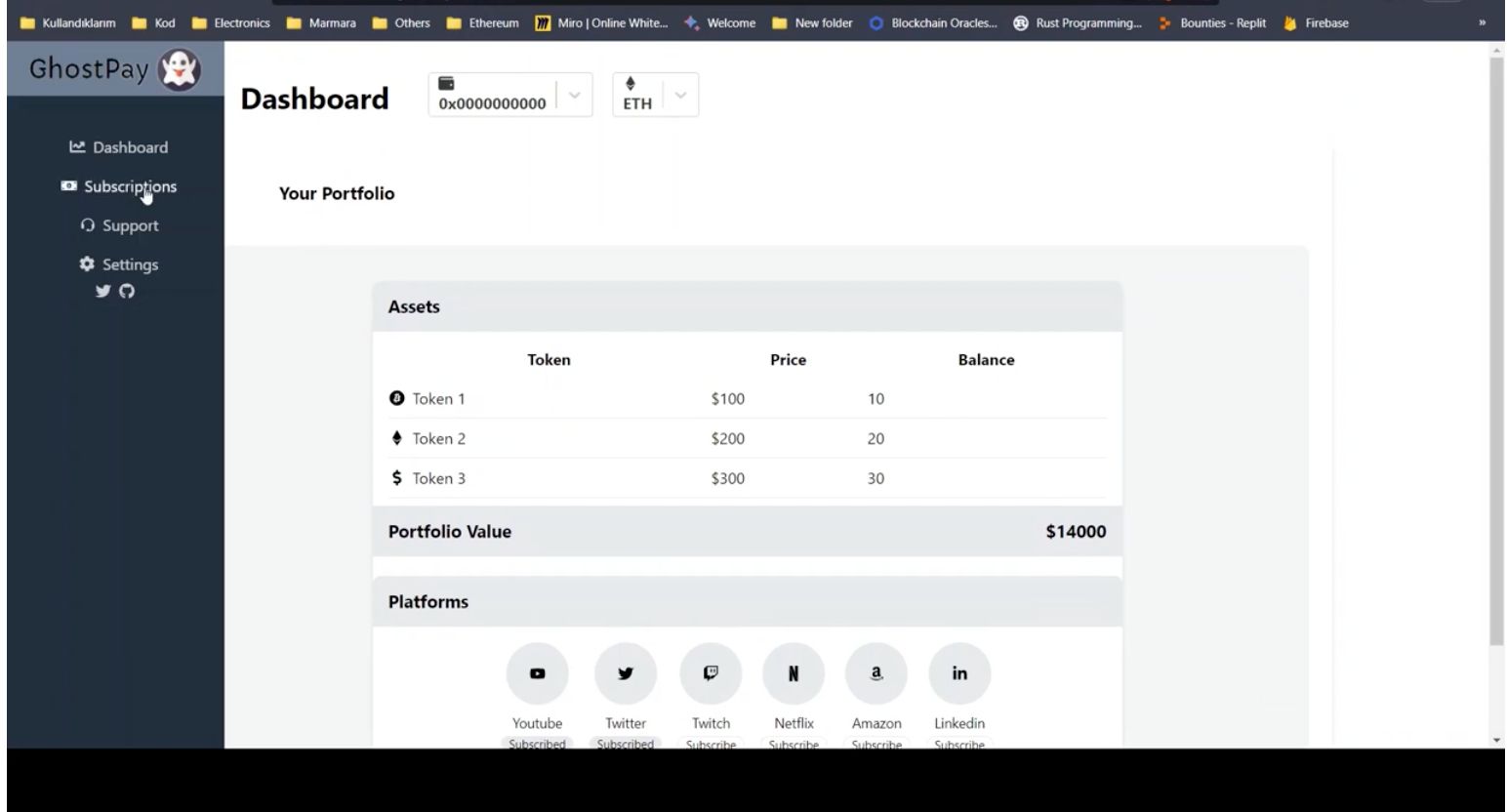1507x812 pixels.
Task: Select the Twitter platform circle icon
Action: point(626,673)
